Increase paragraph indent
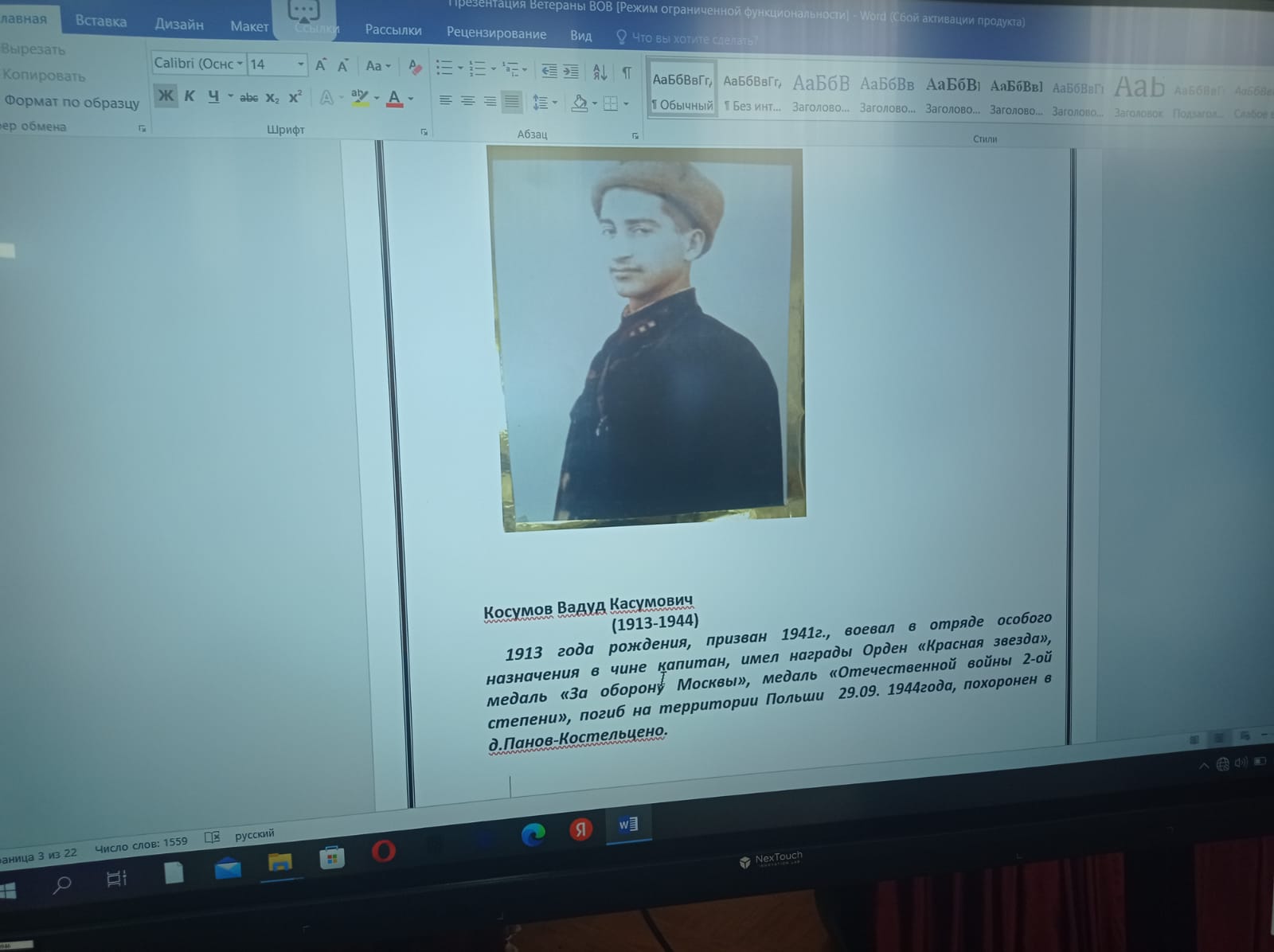Screen dimensions: 1274x952 (x=571, y=72)
